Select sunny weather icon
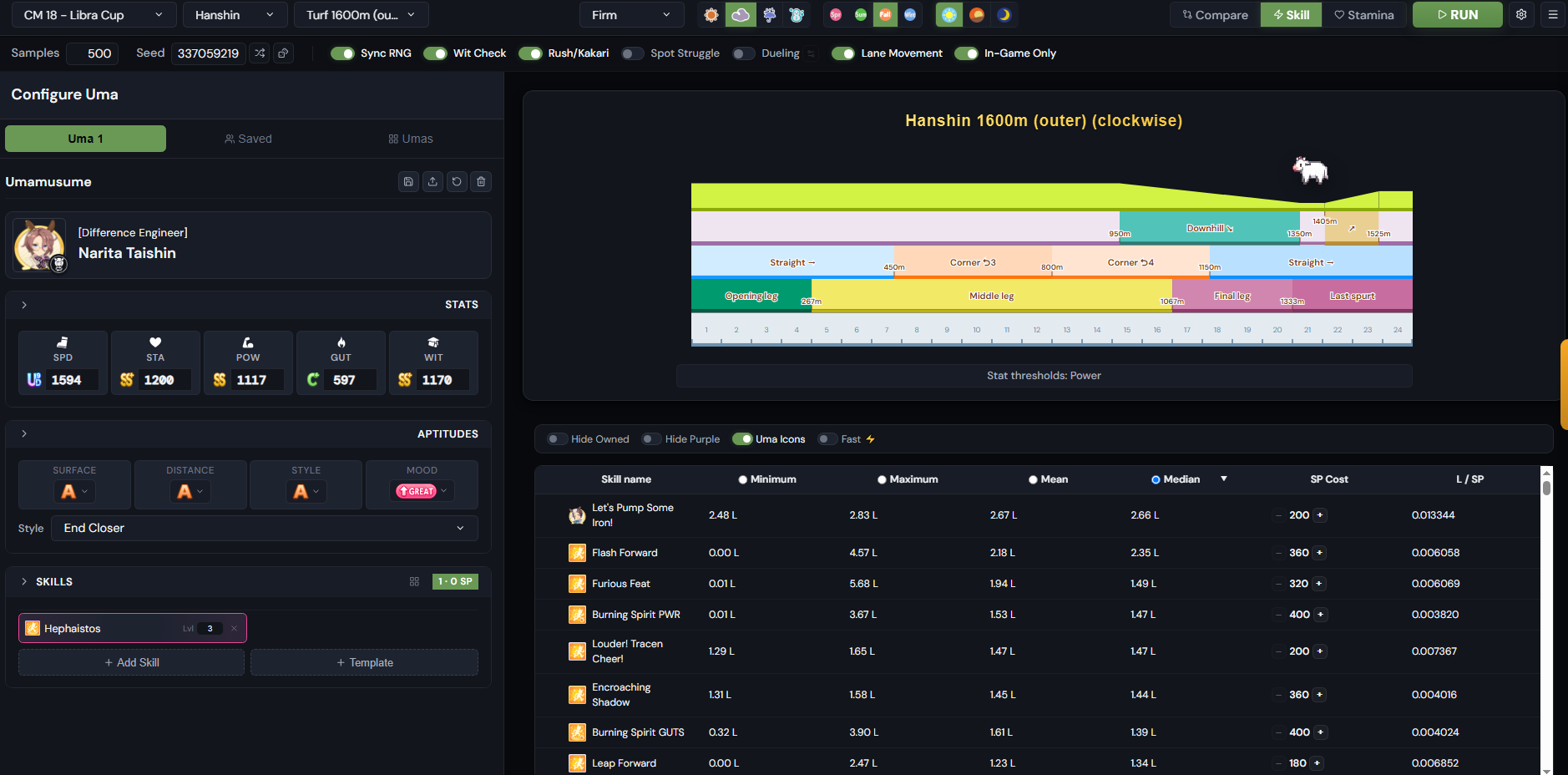The width and height of the screenshot is (1568, 775). point(711,15)
